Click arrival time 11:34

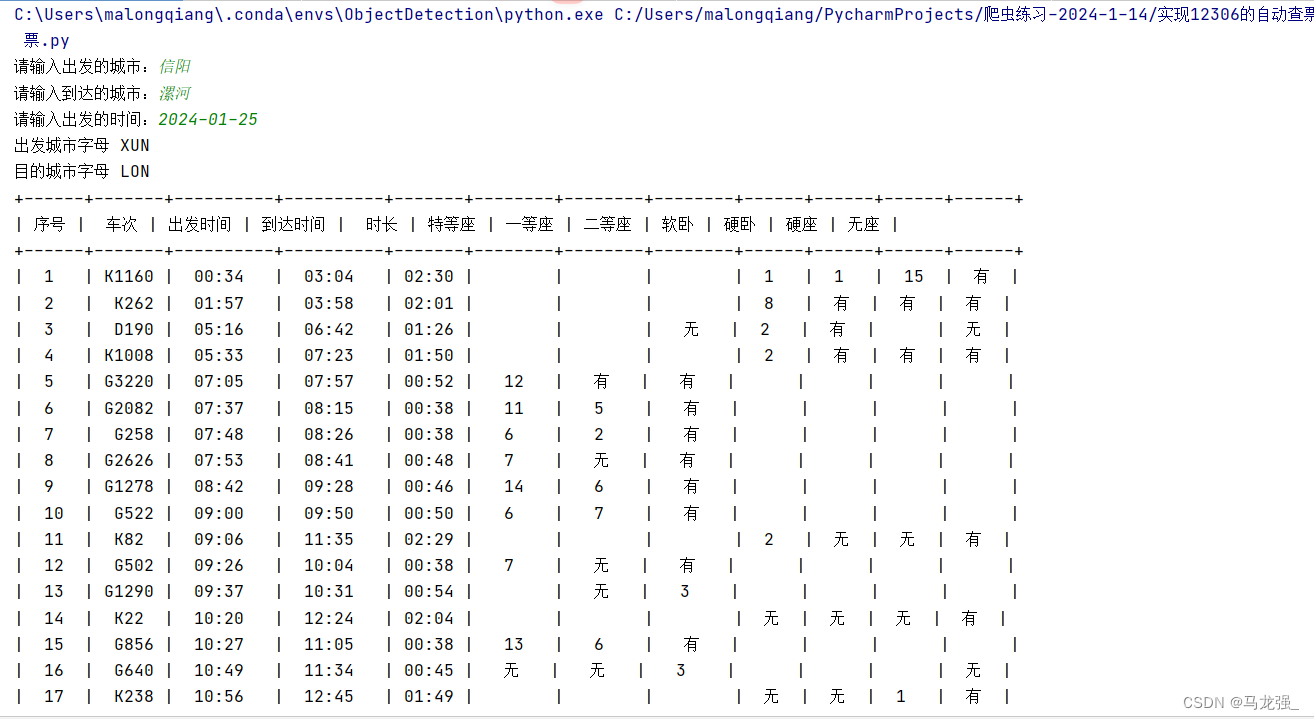tap(329, 670)
